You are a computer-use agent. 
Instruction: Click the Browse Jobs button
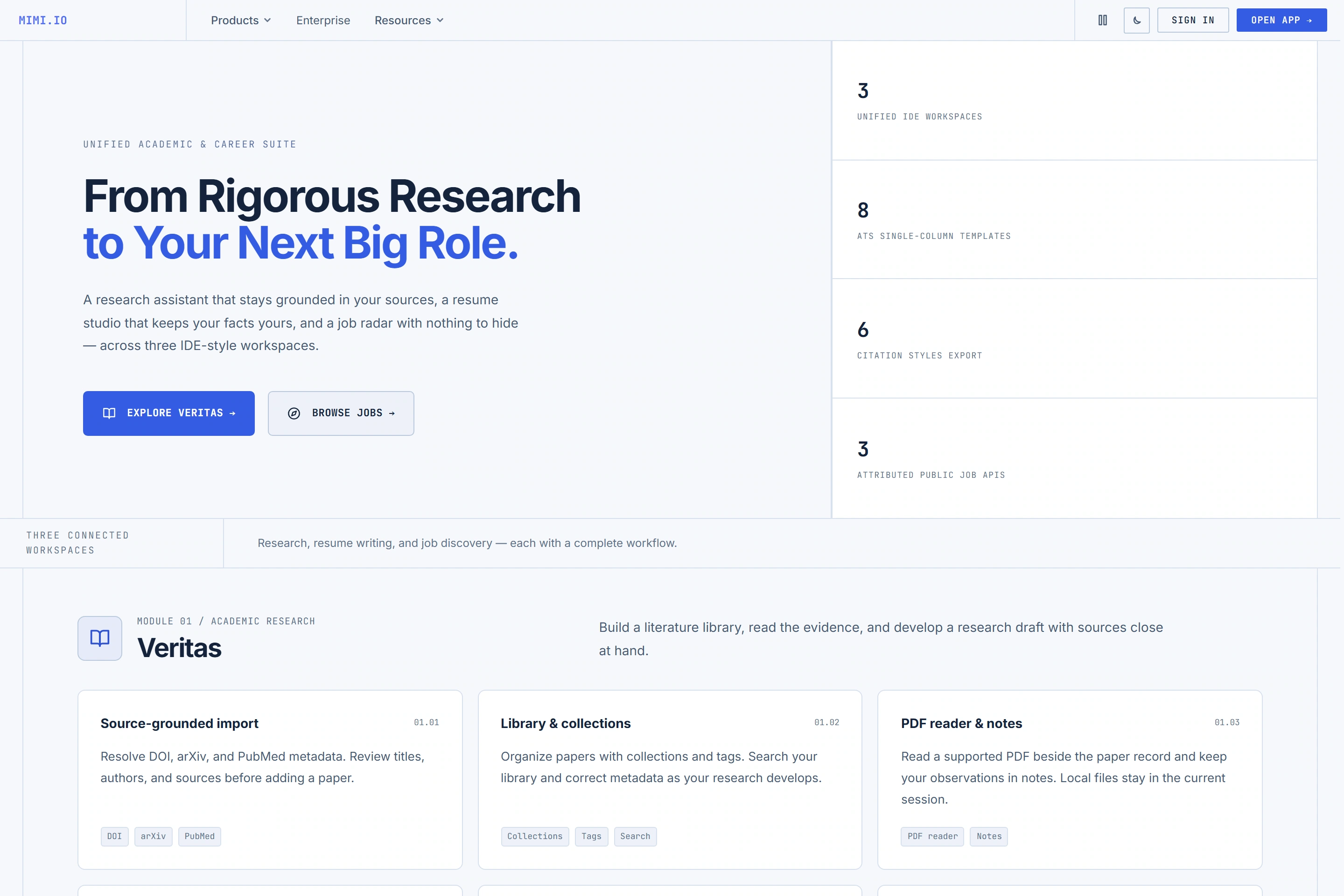(x=341, y=413)
